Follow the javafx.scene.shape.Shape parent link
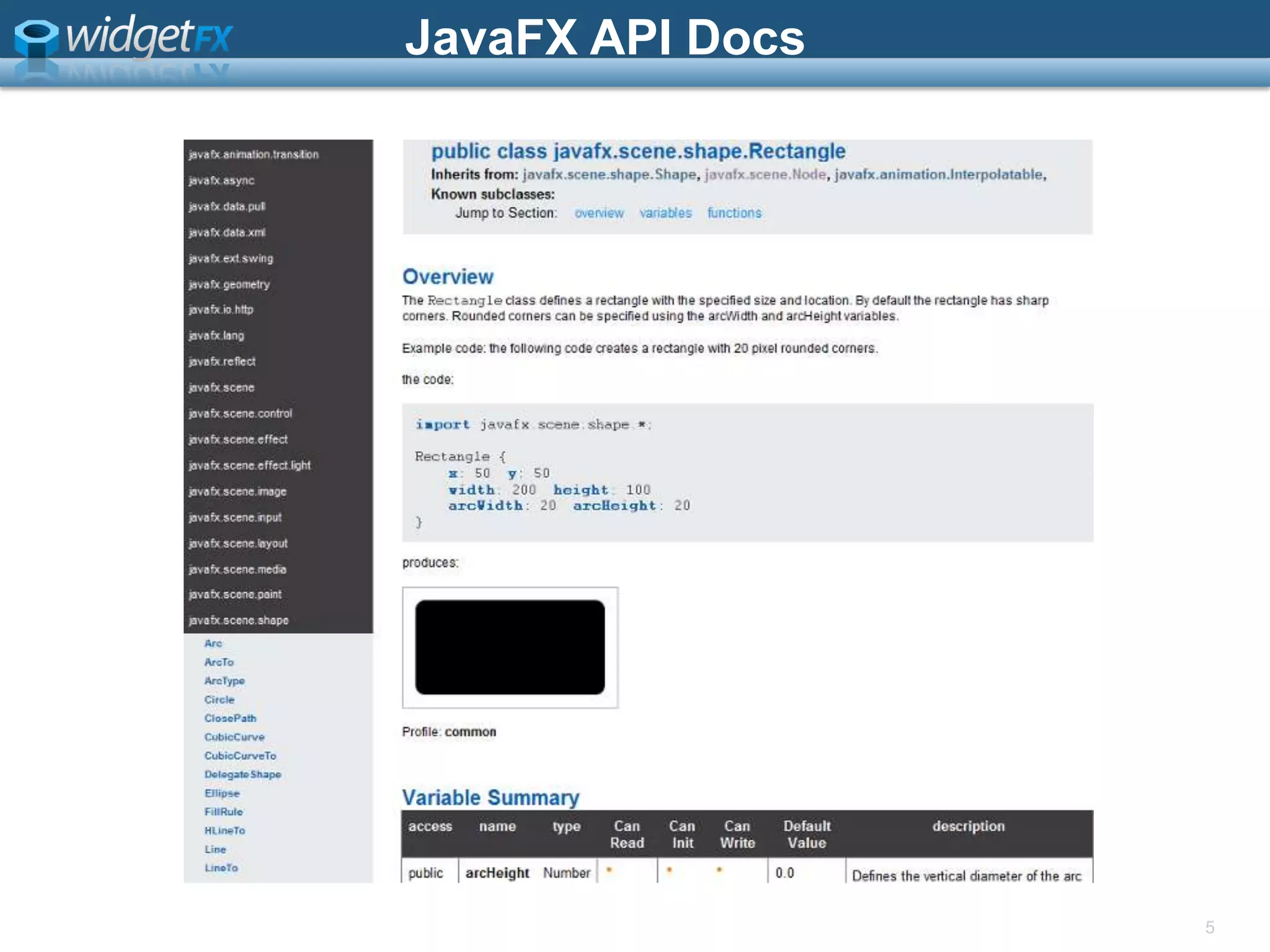1270x952 pixels. pyautogui.click(x=609, y=175)
